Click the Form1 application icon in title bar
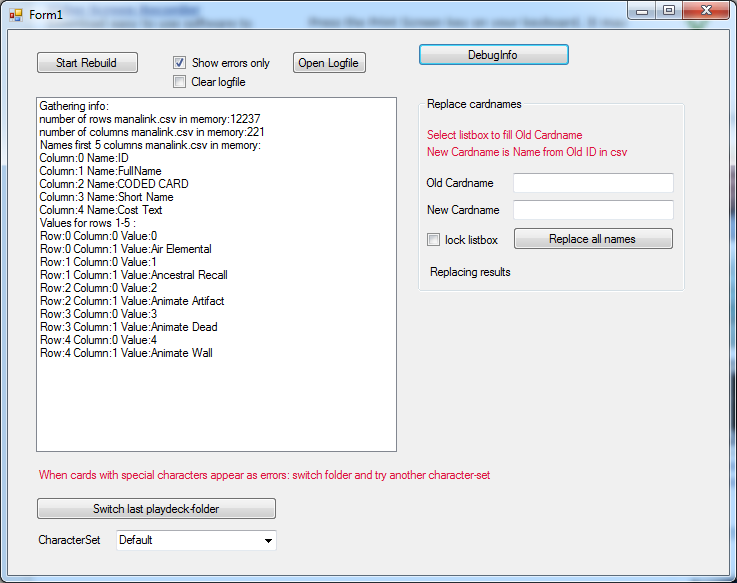This screenshot has width=737, height=583. click(x=15, y=15)
